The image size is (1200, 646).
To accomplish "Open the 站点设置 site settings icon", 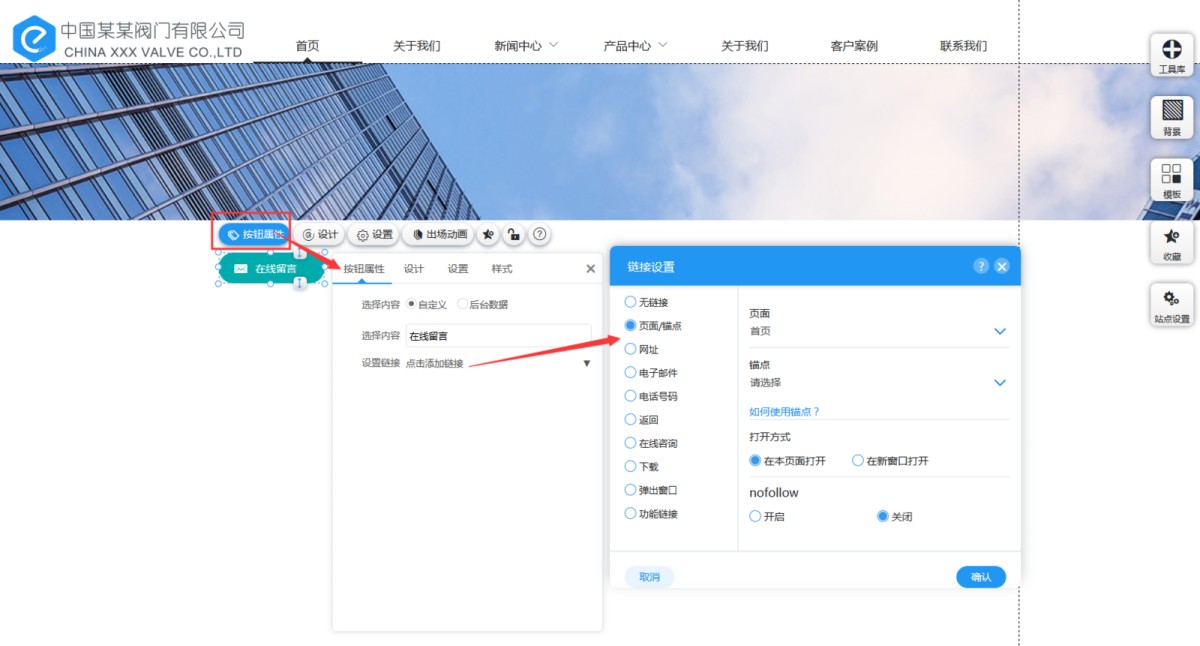I will click(x=1171, y=304).
